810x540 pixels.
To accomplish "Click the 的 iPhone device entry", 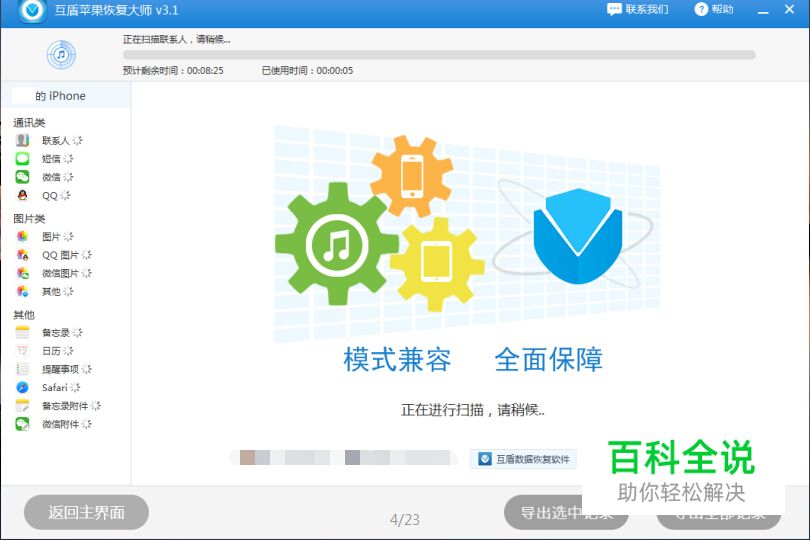I will pyautogui.click(x=66, y=96).
